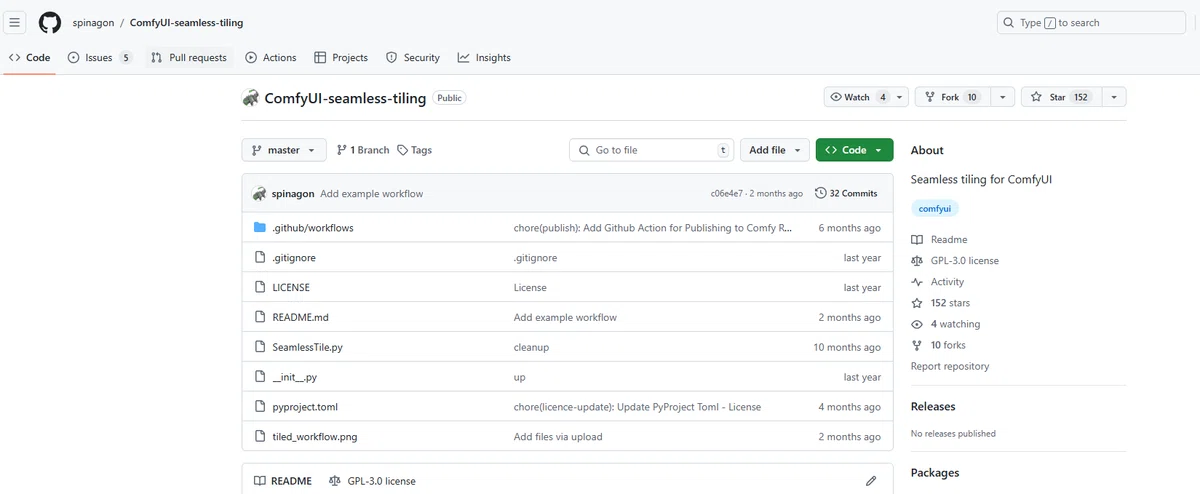This screenshot has width=1200, height=494.
Task: Focus the Type / to search box
Action: tap(1091, 22)
